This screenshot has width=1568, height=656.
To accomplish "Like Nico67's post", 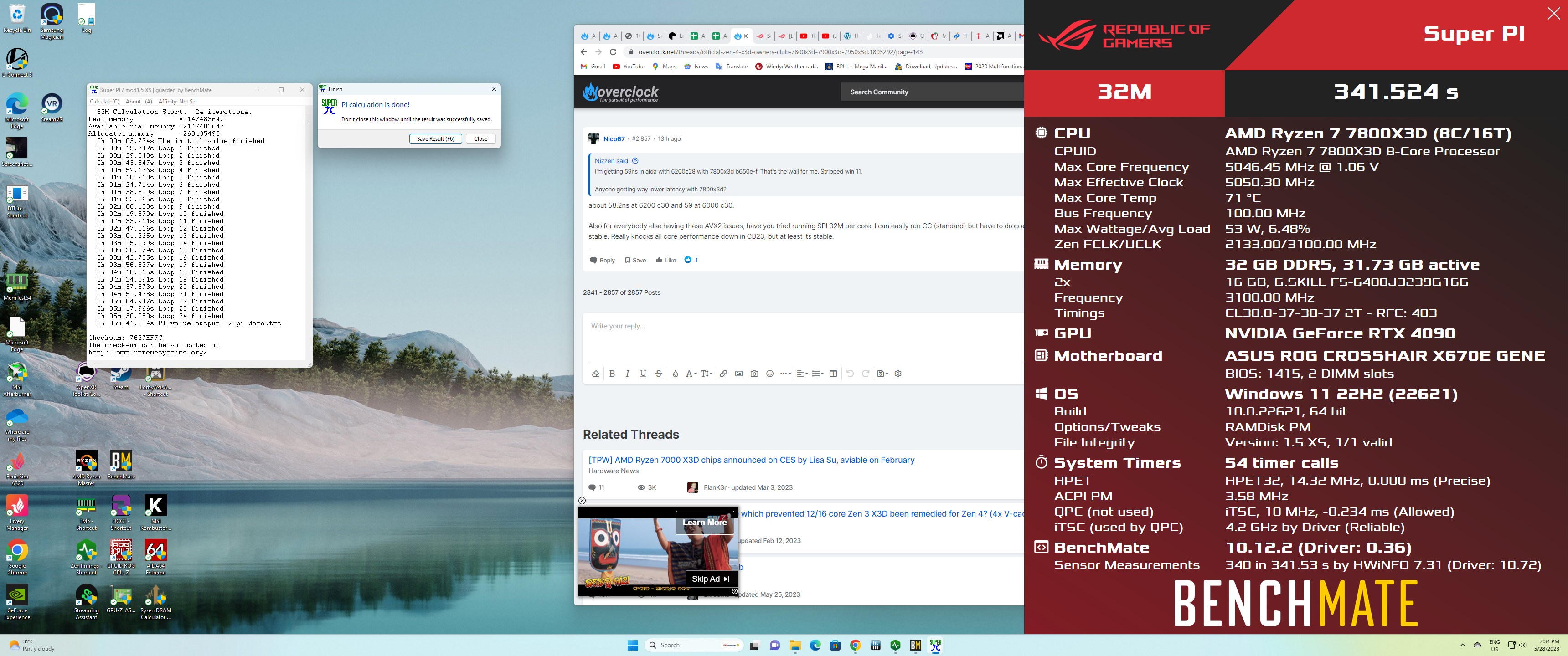I will pos(666,261).
